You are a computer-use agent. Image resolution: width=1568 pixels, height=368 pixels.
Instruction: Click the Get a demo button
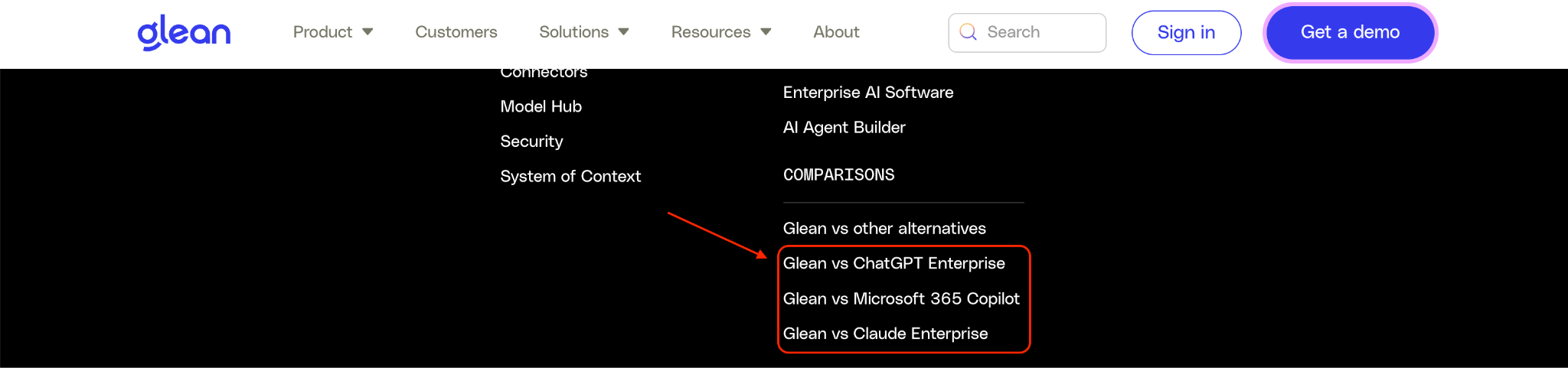pos(1350,32)
